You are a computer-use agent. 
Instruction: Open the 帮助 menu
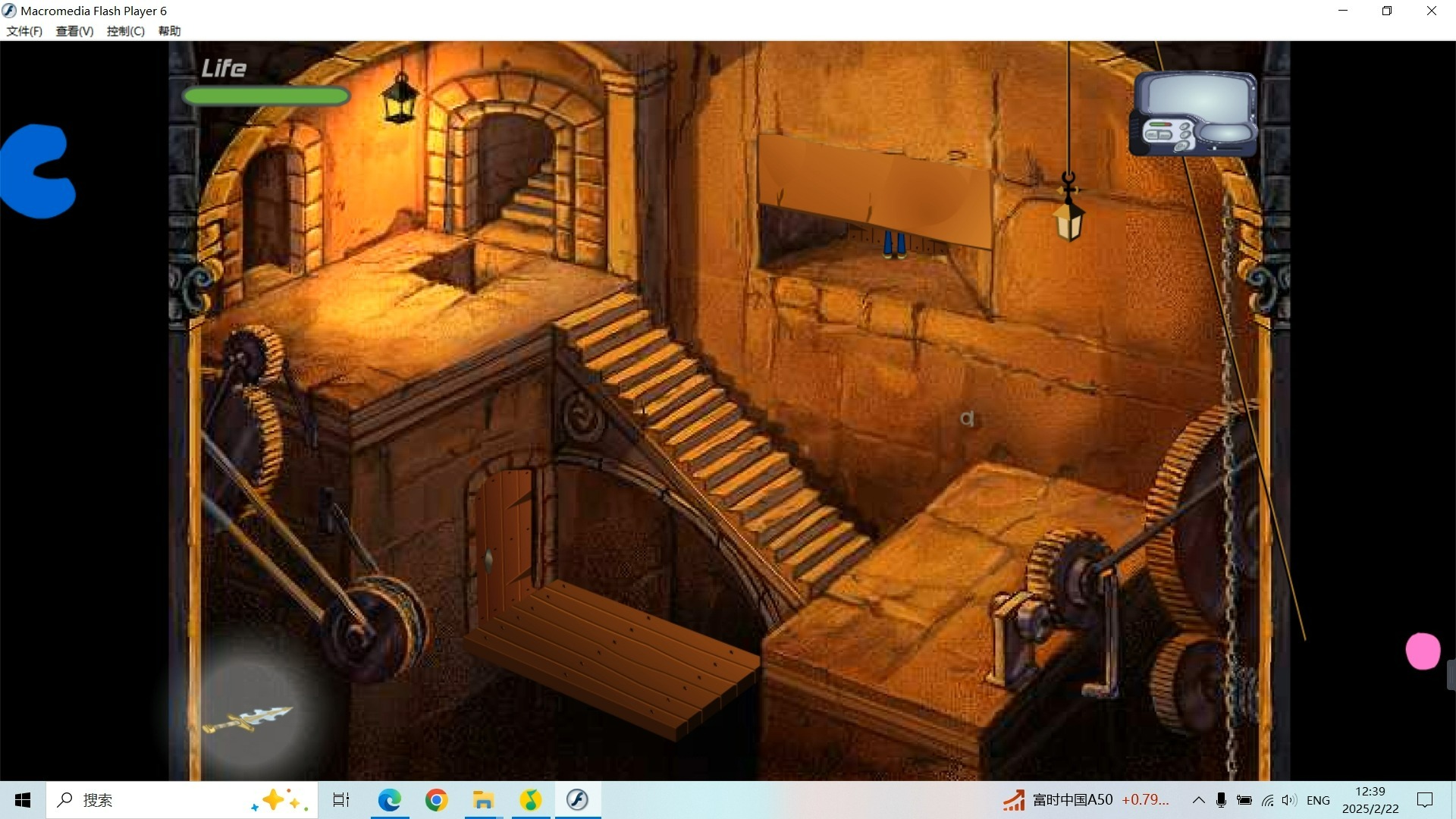click(169, 31)
